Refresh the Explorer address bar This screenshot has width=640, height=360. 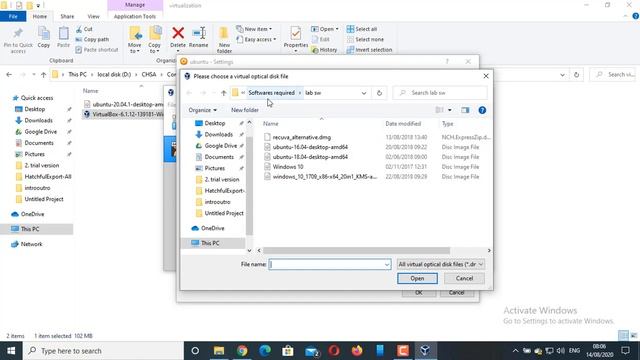tap(576, 75)
